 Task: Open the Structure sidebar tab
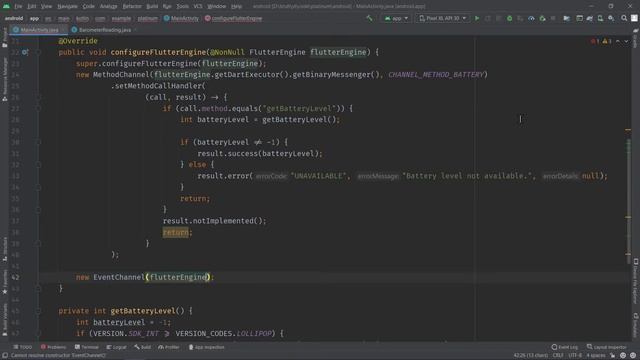coord(4,249)
